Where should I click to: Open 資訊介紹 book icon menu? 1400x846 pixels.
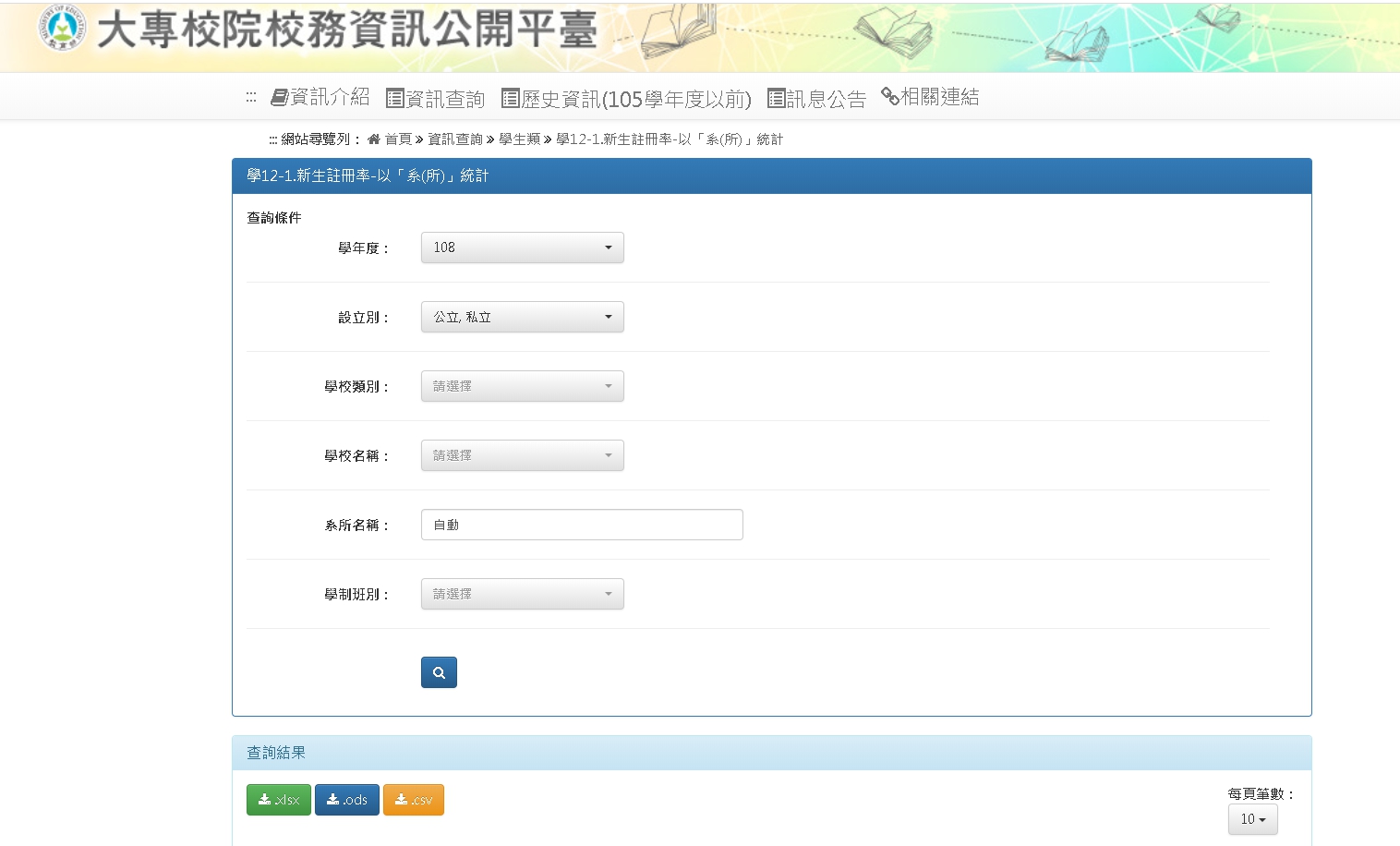[x=320, y=97]
